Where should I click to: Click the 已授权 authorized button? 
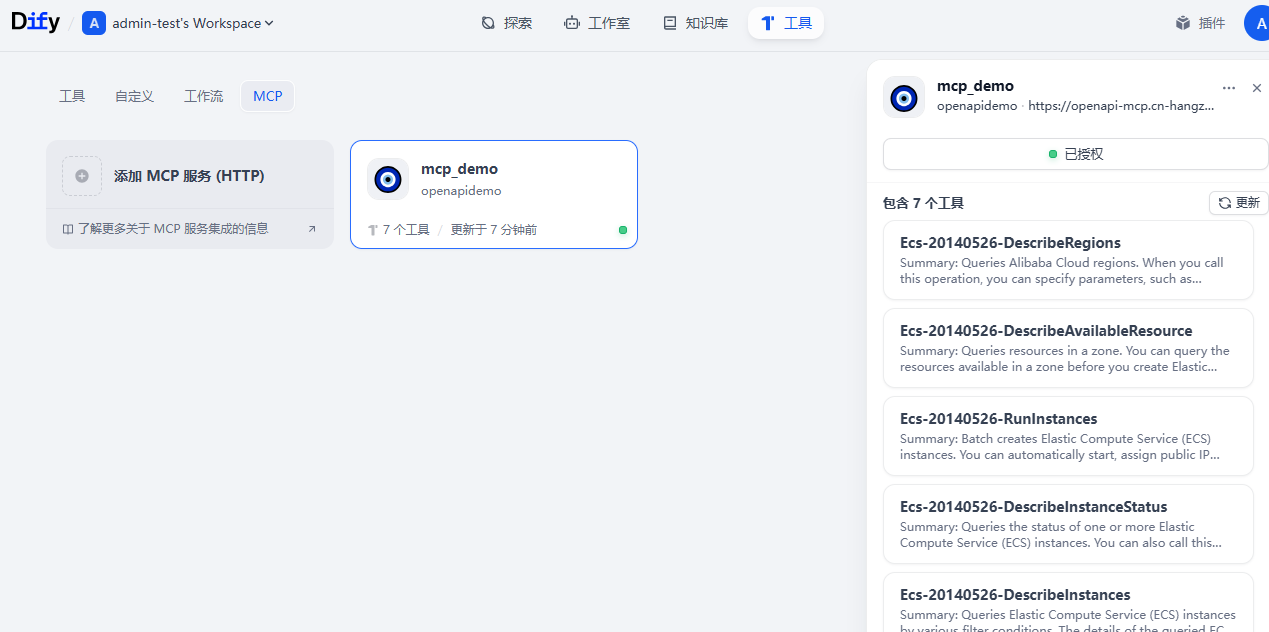[1075, 154]
